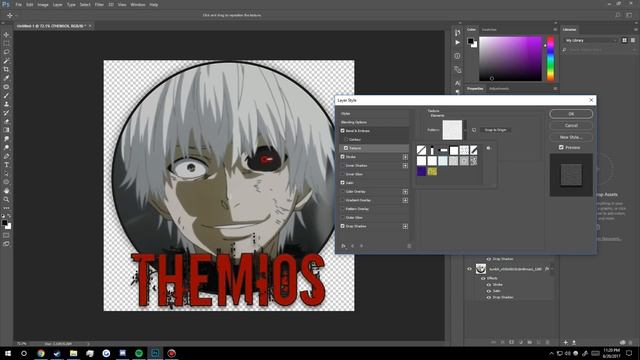The image size is (640, 360).
Task: Confirm Layer Style with OK
Action: point(571,114)
